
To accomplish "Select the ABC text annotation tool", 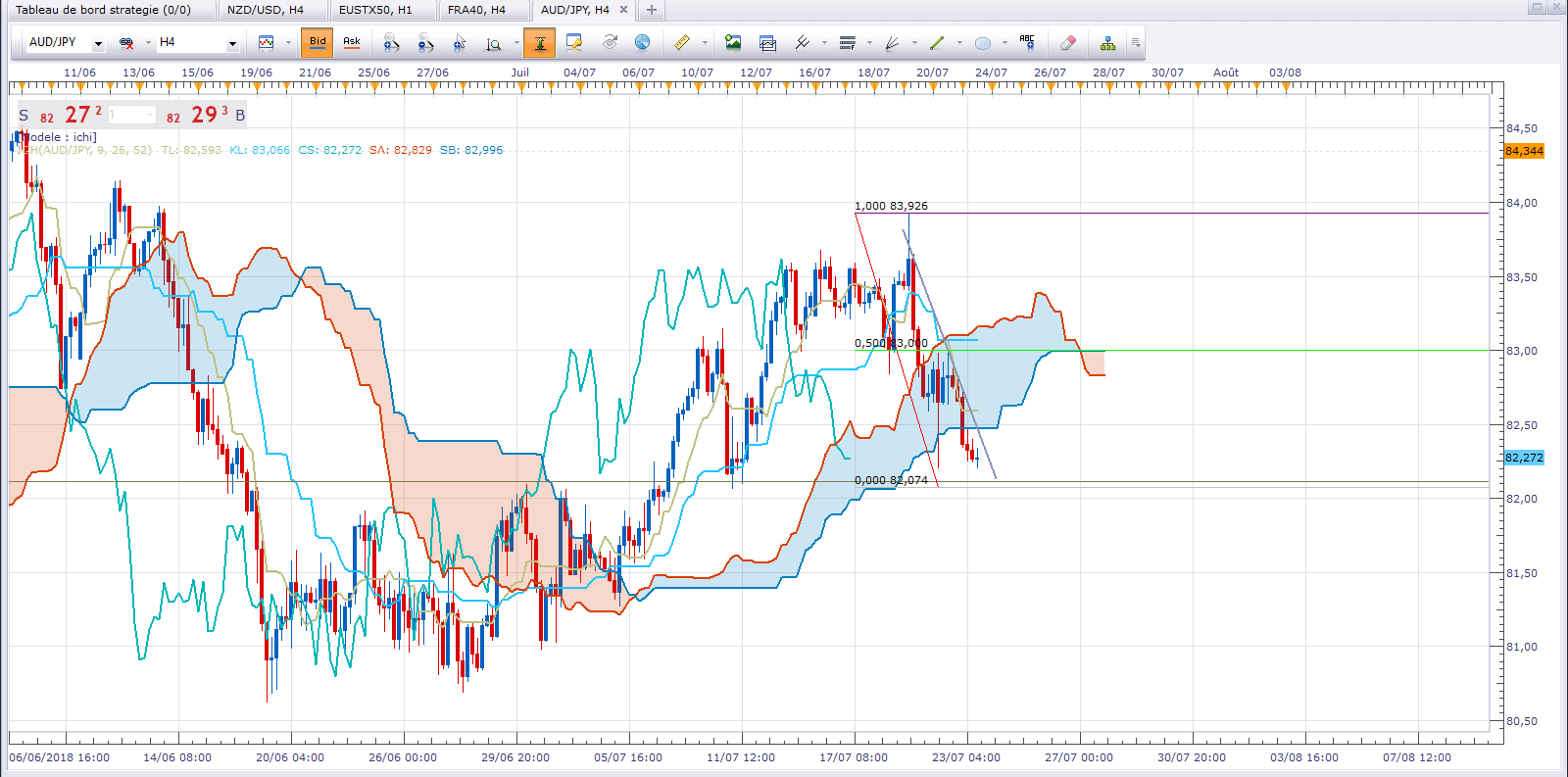I will pos(1027,42).
